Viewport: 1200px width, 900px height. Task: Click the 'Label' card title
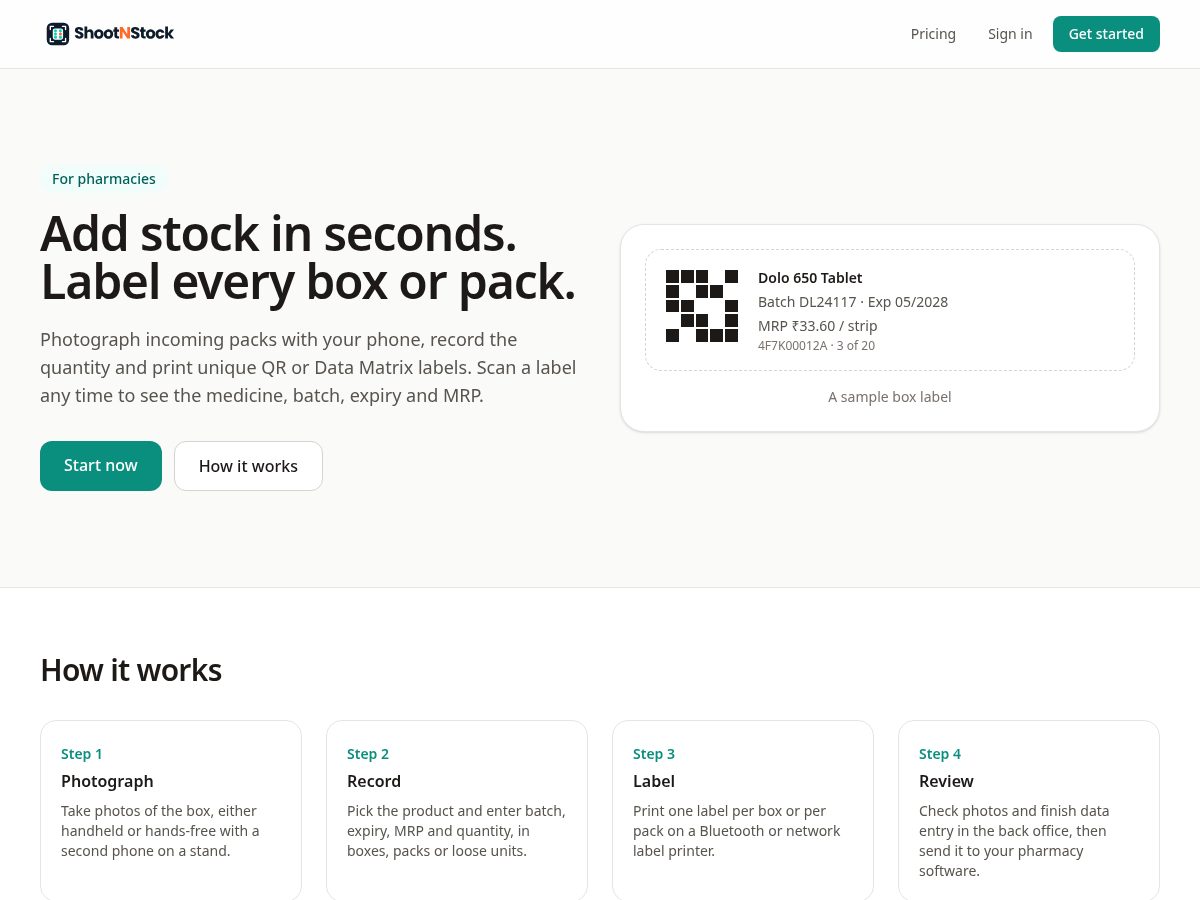click(x=654, y=781)
